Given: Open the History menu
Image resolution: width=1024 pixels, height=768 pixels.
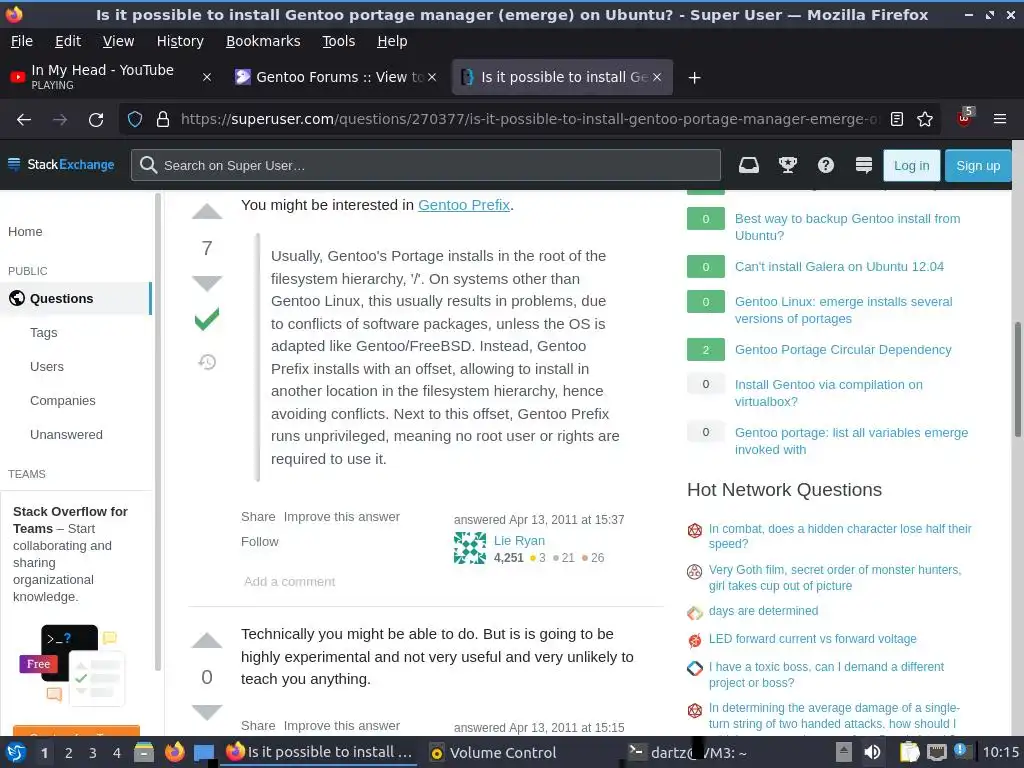Looking at the screenshot, I should pyautogui.click(x=180, y=41).
